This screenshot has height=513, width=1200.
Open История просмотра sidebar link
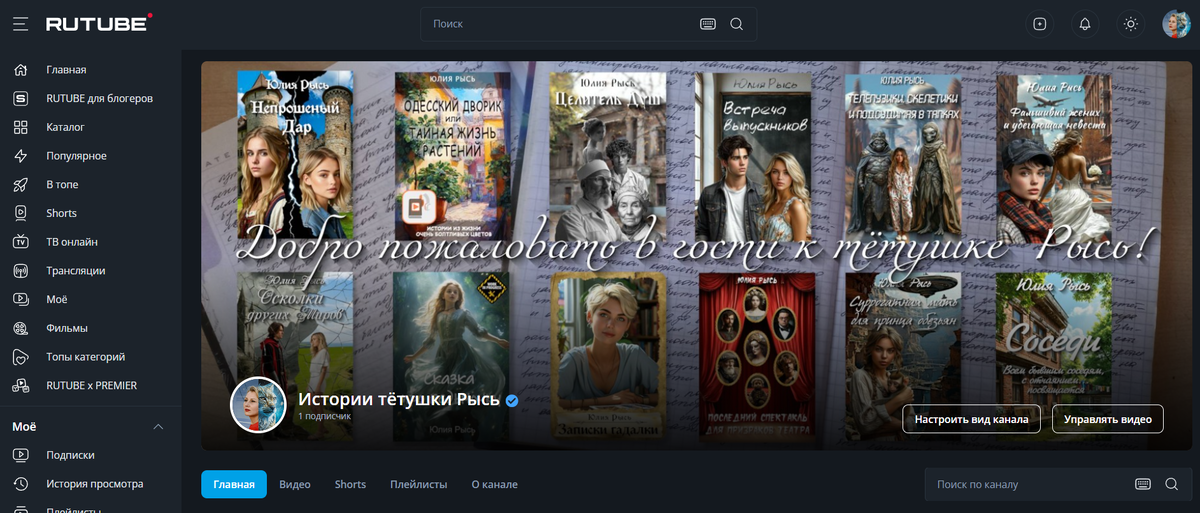click(94, 484)
